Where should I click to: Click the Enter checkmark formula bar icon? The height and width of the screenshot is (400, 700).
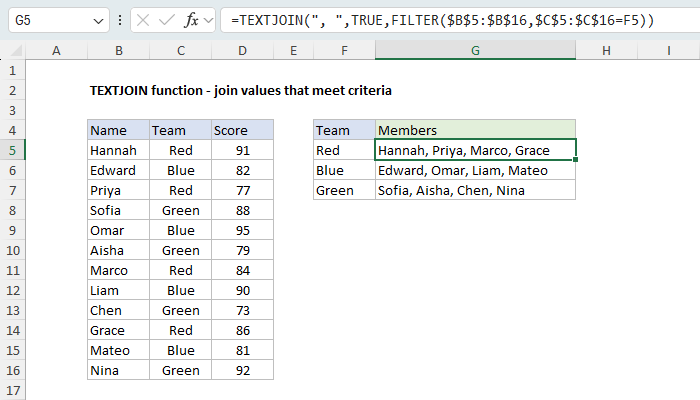click(x=167, y=20)
